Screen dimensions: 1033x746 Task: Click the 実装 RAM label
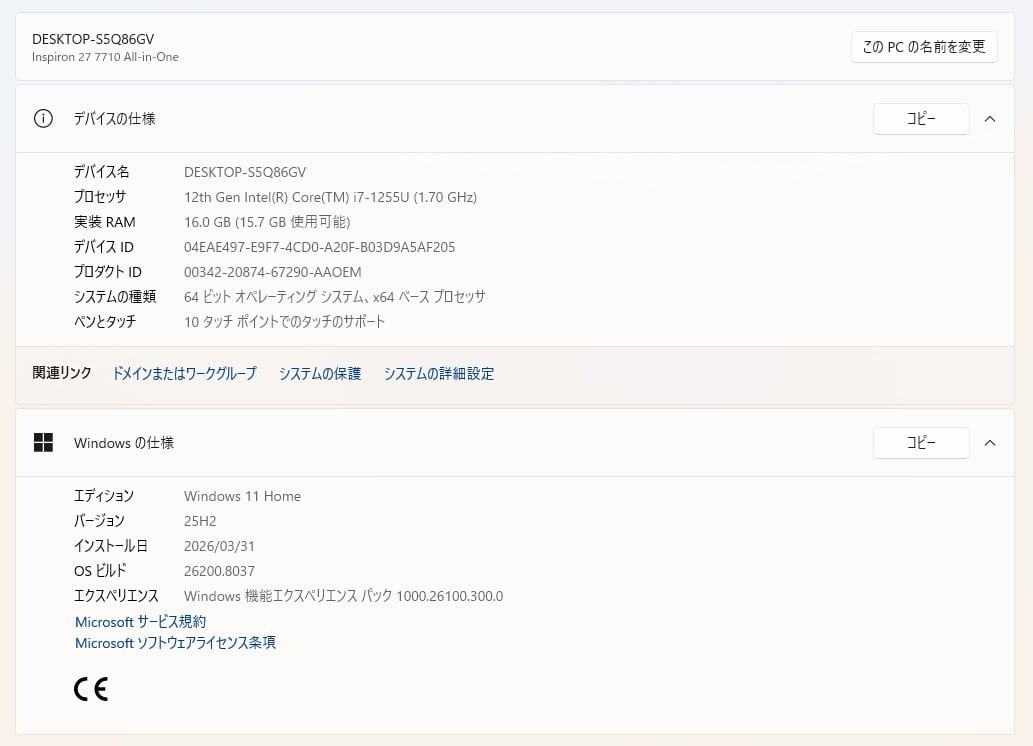pos(105,222)
